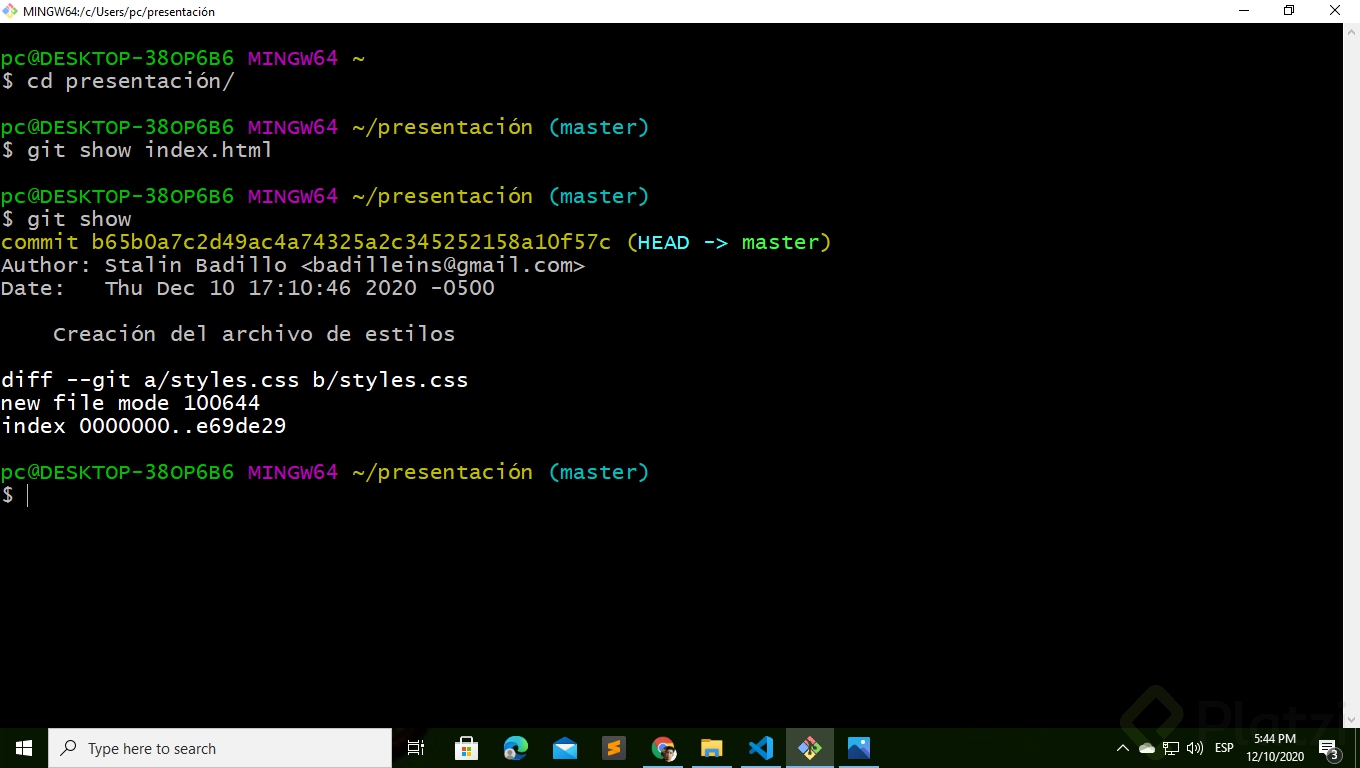The width and height of the screenshot is (1360, 768).
Task: Open Microsoft Edge from the taskbar
Action: click(x=515, y=748)
